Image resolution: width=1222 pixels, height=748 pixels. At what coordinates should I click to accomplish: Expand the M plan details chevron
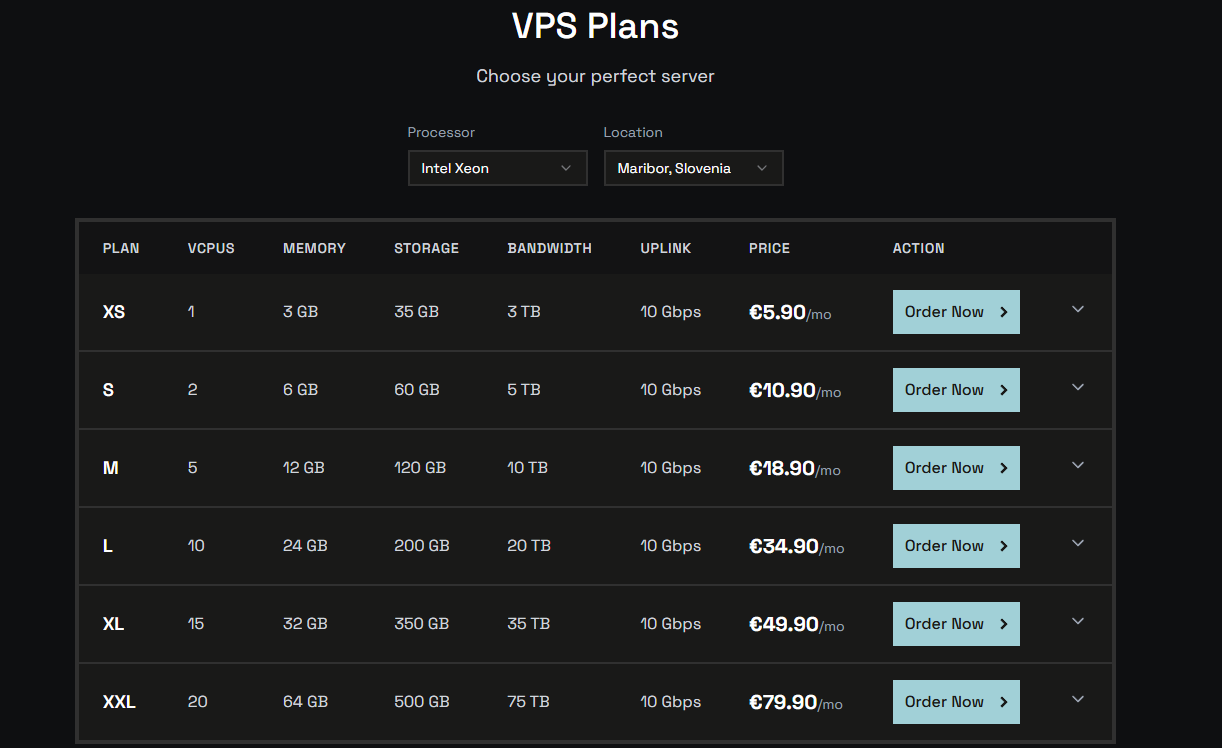click(x=1078, y=466)
